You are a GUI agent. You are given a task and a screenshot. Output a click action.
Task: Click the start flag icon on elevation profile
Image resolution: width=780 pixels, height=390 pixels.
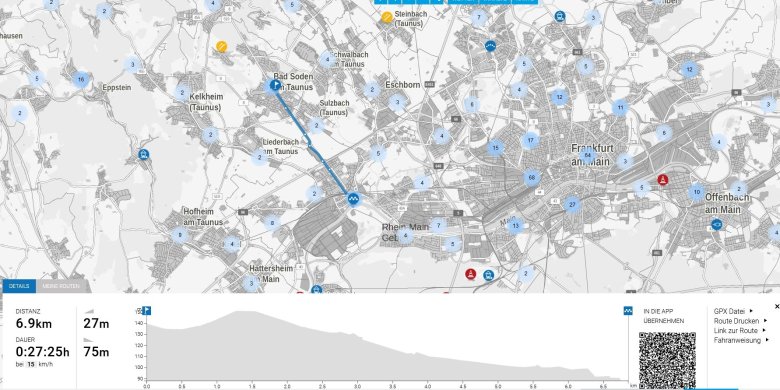146,311
